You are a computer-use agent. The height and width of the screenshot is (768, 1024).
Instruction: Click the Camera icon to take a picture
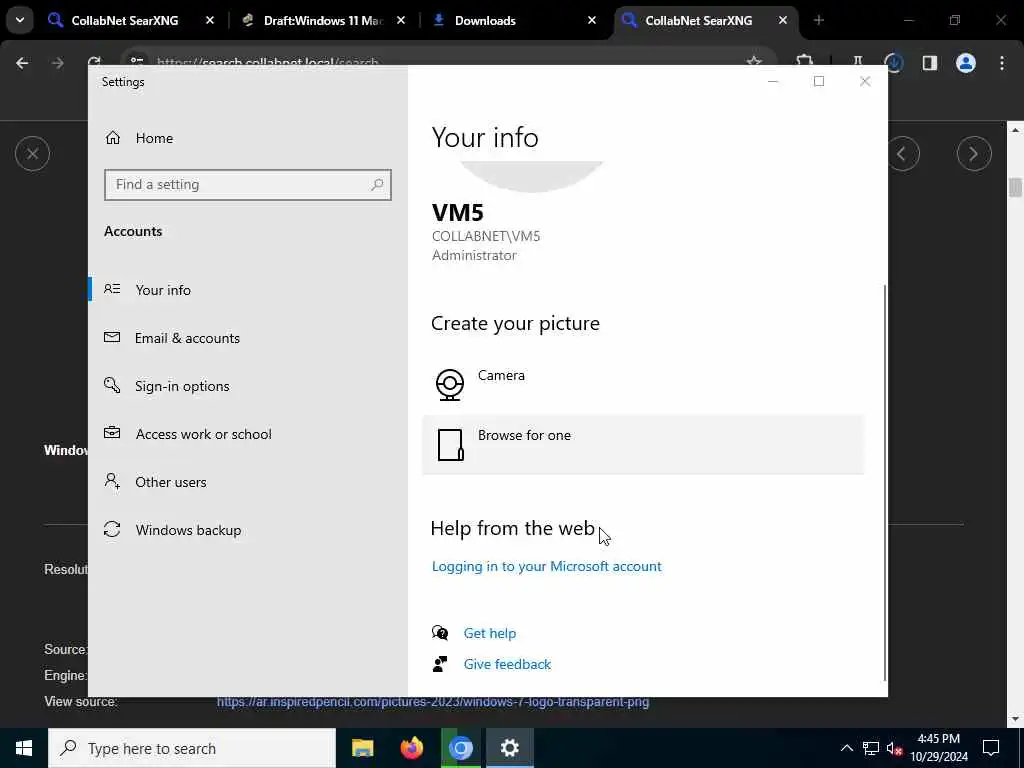point(450,385)
